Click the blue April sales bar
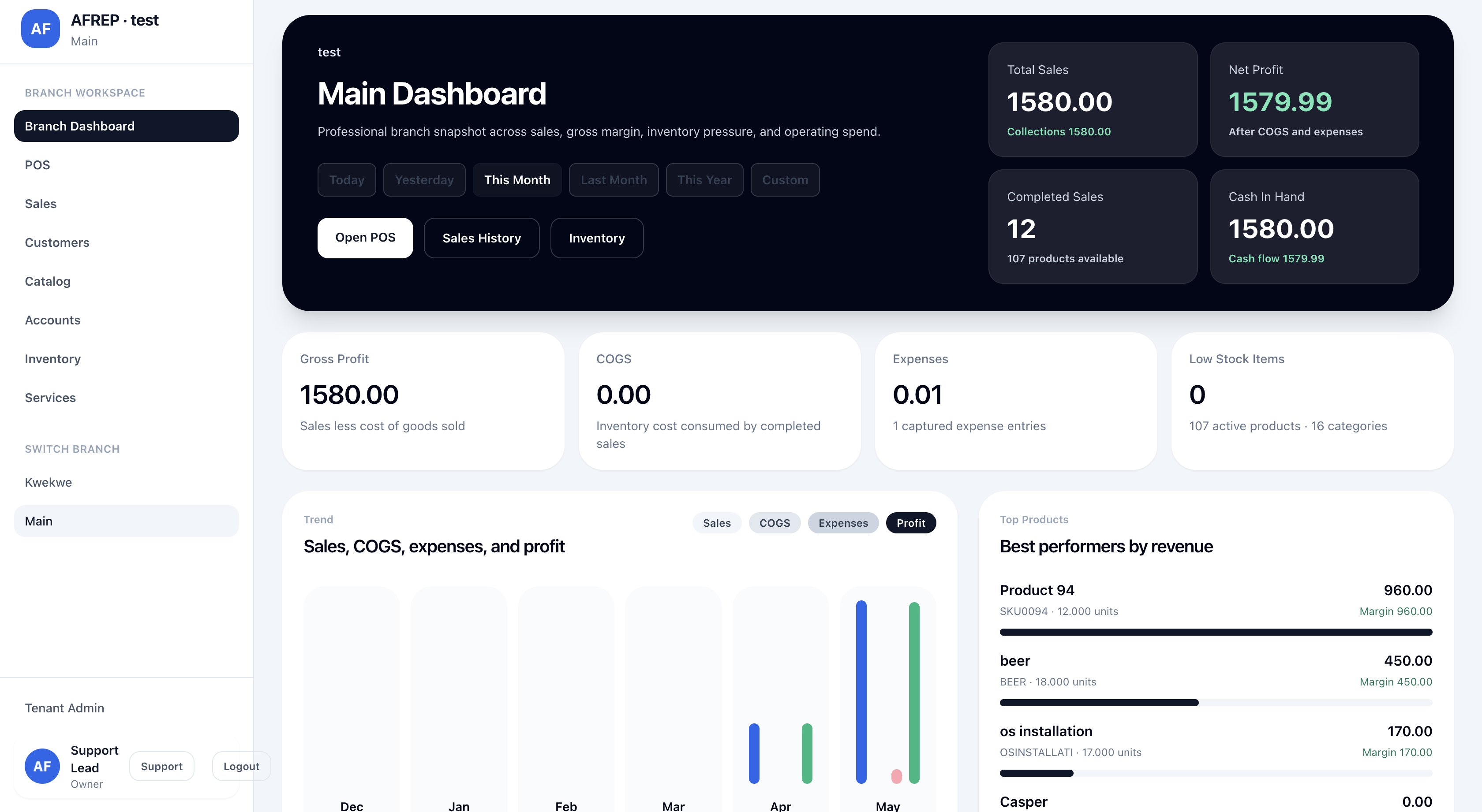The height and width of the screenshot is (812, 1482). [754, 753]
